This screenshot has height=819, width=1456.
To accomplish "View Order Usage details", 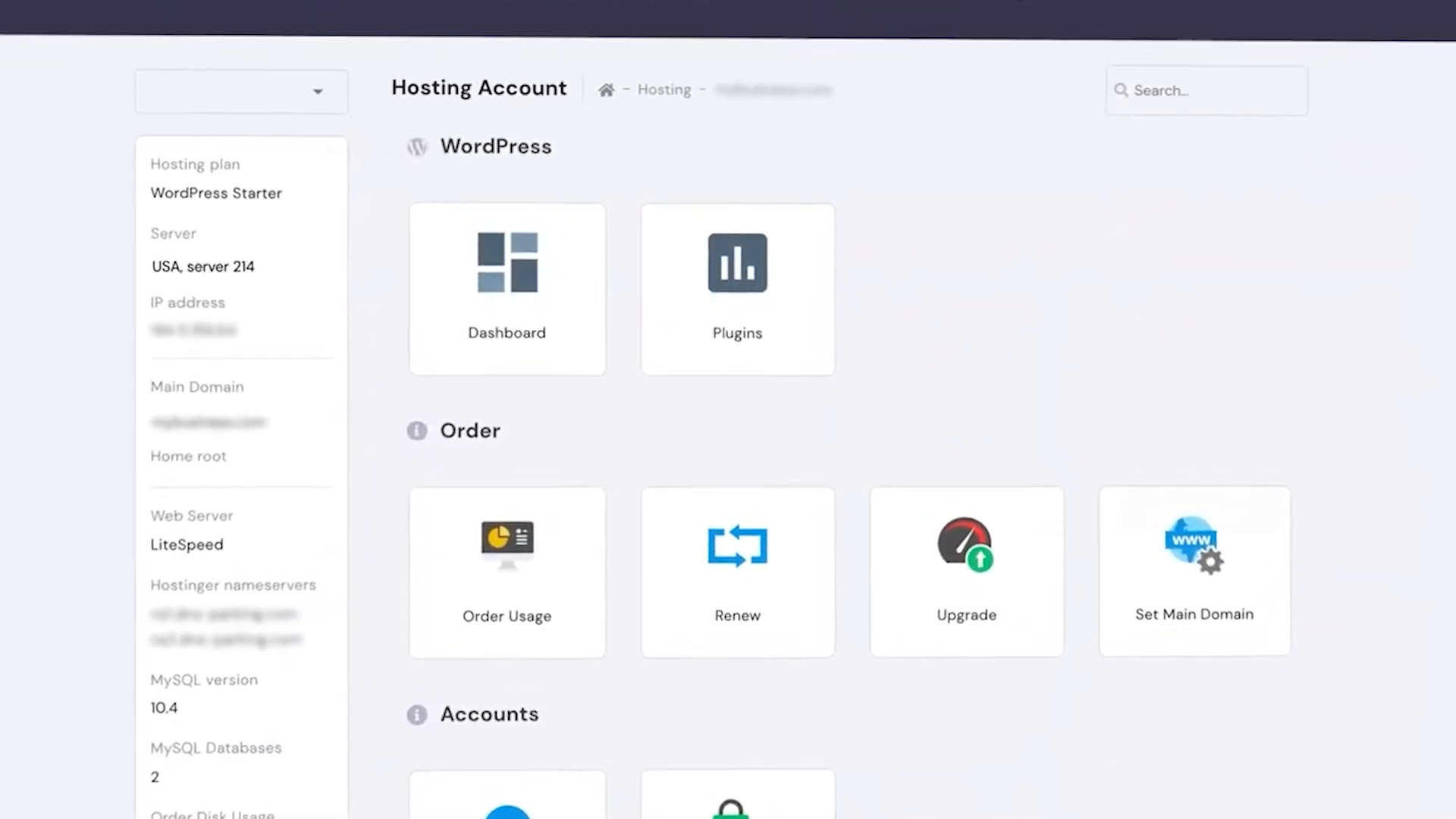I will point(506,570).
